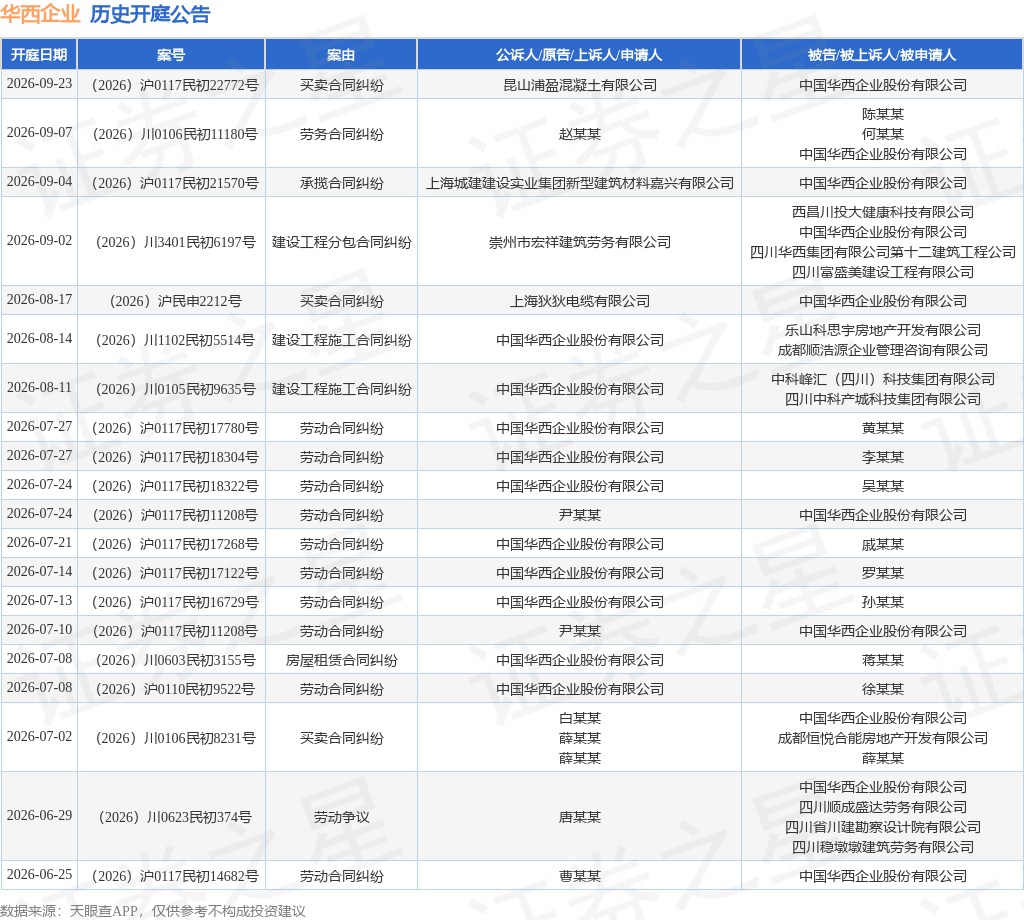Viewport: 1024px width, 920px height.
Task: Select the 历史开庭公告 heading
Action: [150, 14]
